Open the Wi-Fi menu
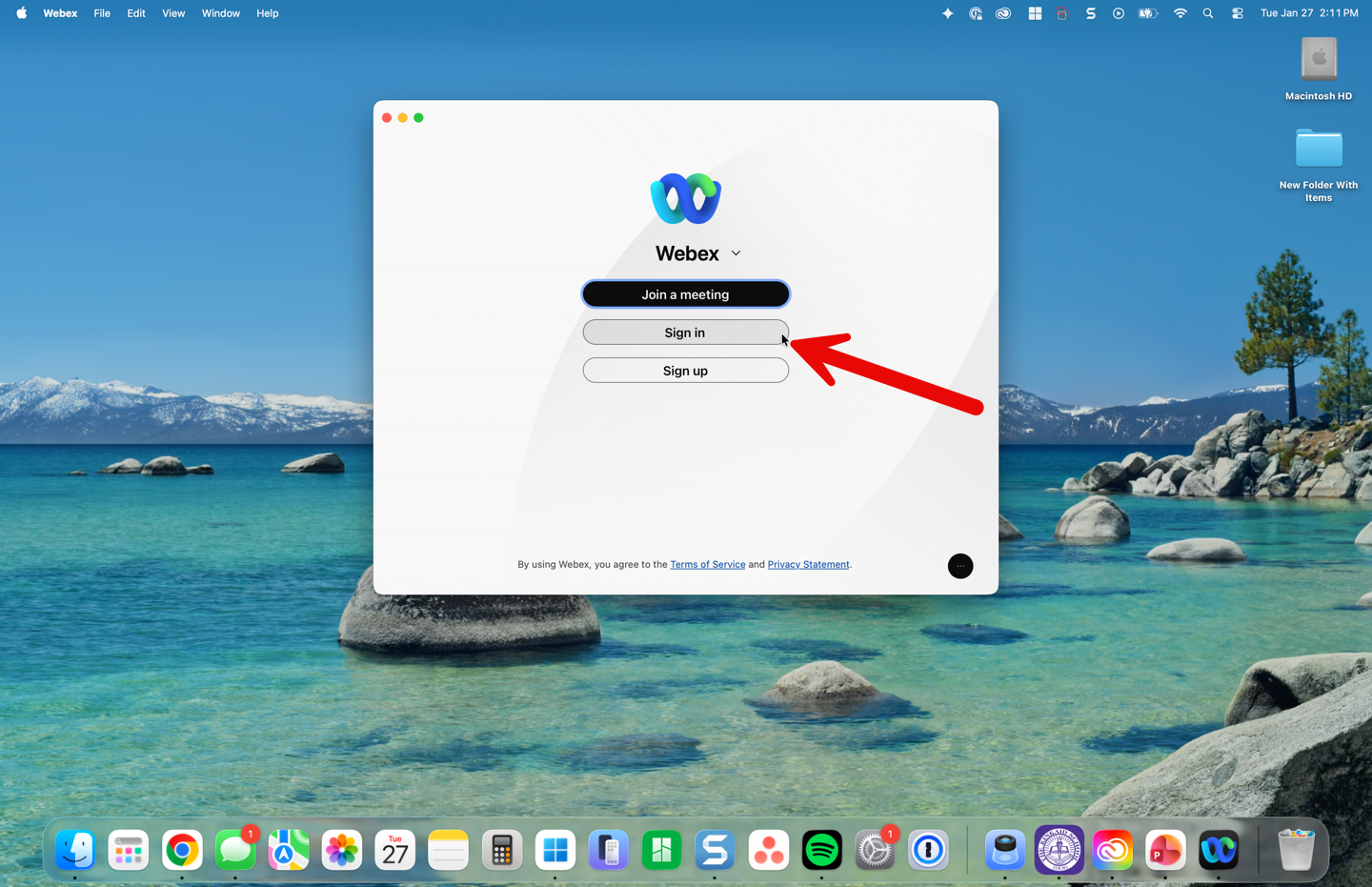This screenshot has height=887, width=1372. [x=1180, y=13]
